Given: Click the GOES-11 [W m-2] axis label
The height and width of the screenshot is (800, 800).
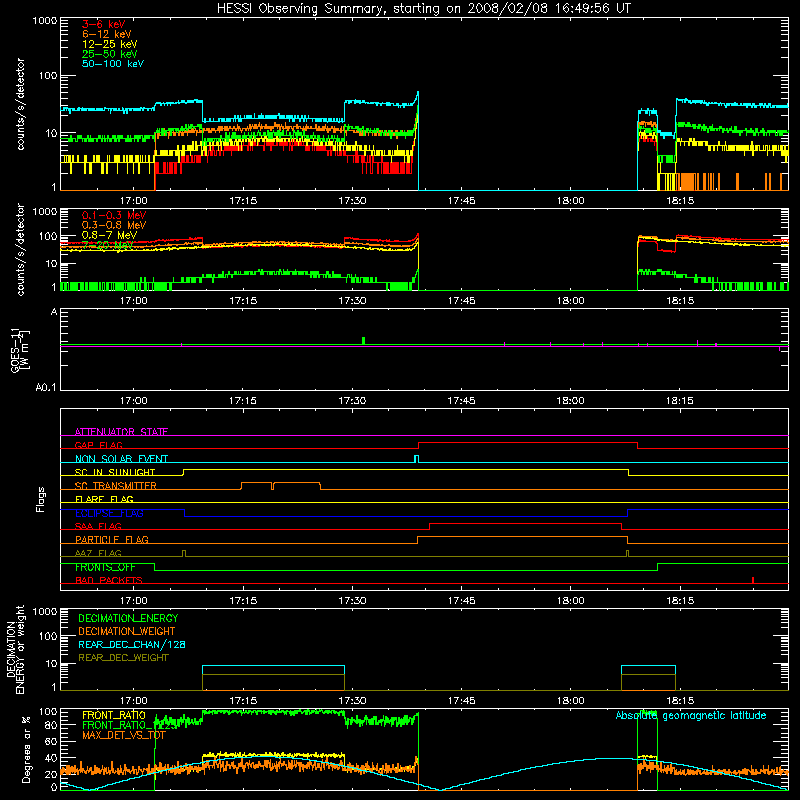Looking at the screenshot, I should [x=19, y=350].
